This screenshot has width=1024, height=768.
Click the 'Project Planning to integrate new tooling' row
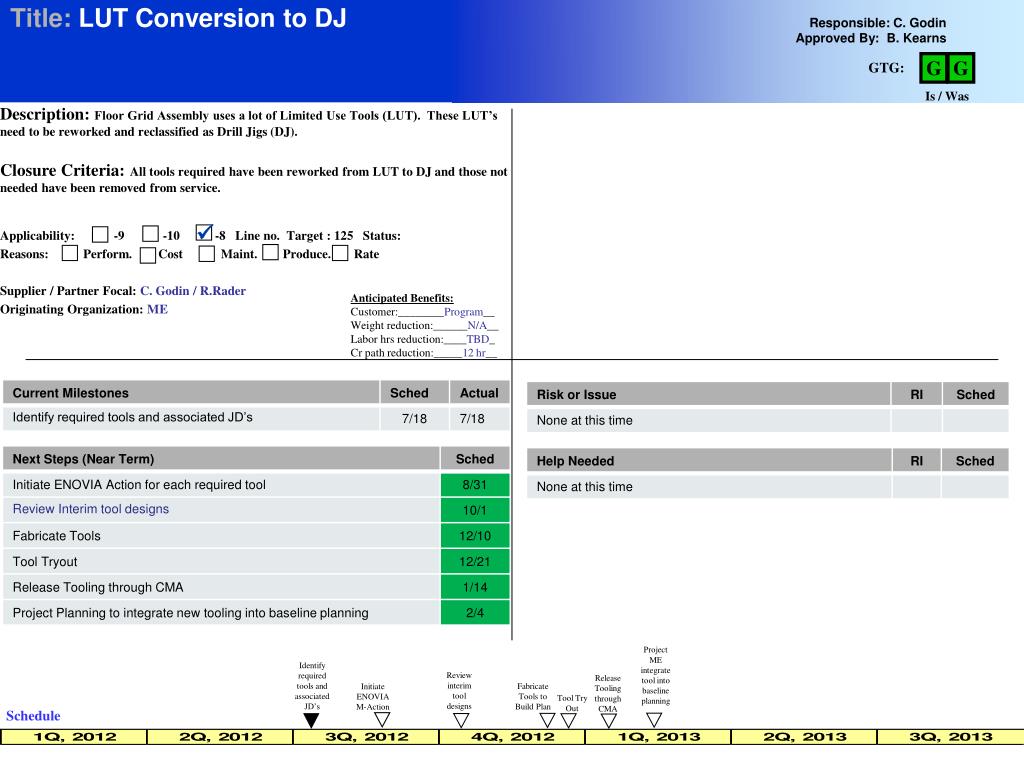pyautogui.click(x=221, y=613)
